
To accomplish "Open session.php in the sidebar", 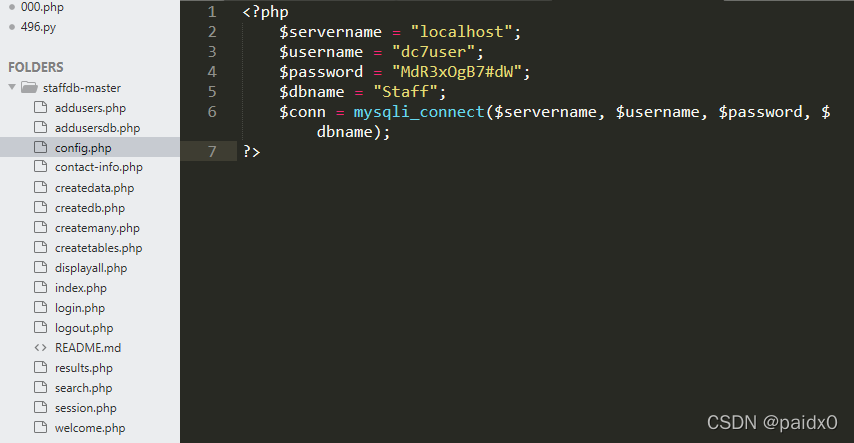I will click(86, 408).
